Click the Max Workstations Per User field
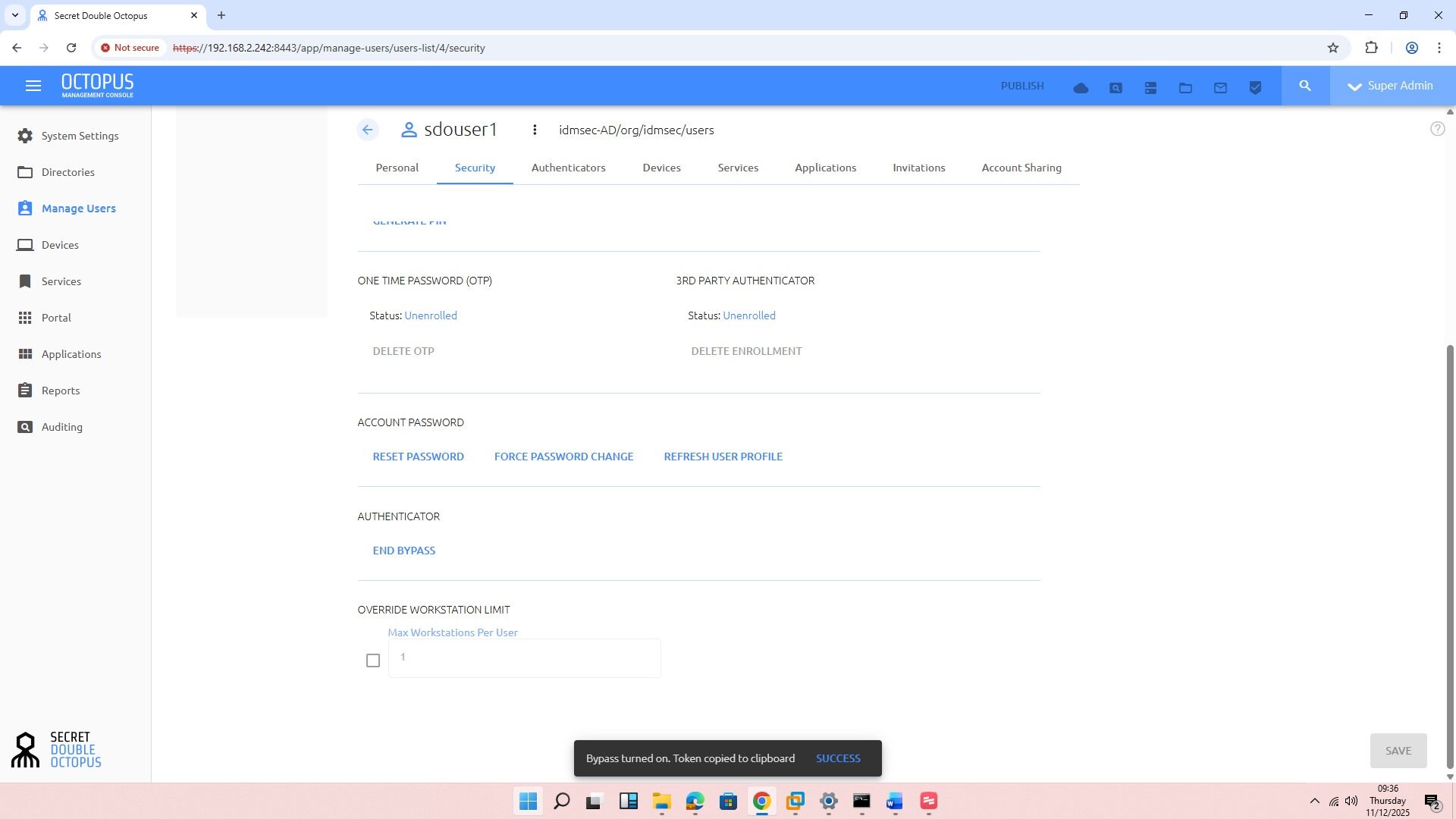This screenshot has height=819, width=1456. point(523,657)
